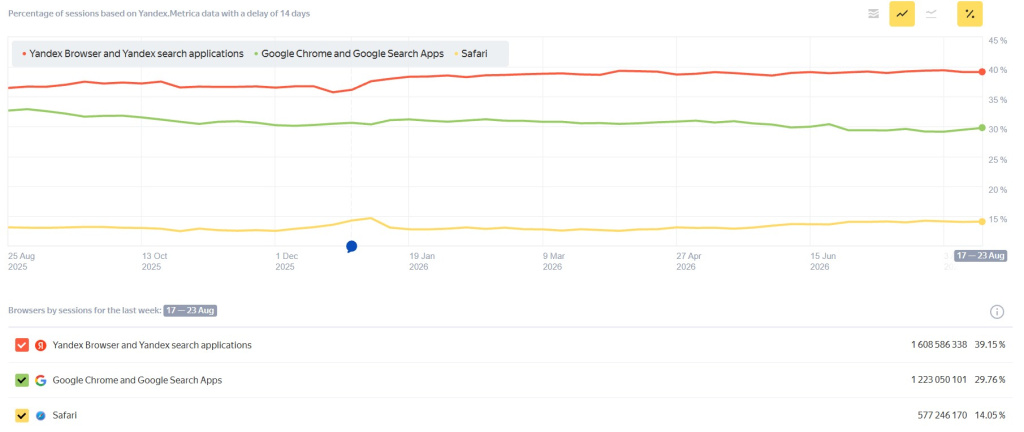This screenshot has width=1024, height=432.
Task: Uncheck the Safari row checkbox
Action: (x=22, y=414)
